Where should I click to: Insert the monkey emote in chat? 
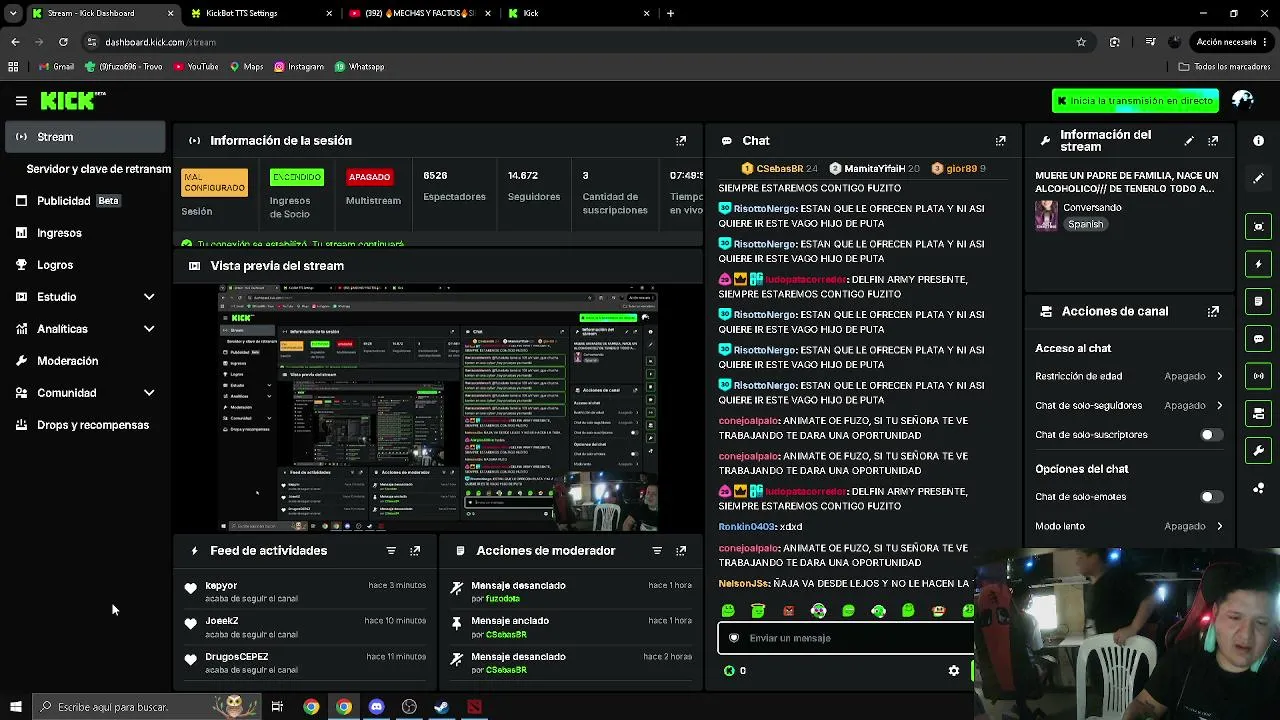938,610
